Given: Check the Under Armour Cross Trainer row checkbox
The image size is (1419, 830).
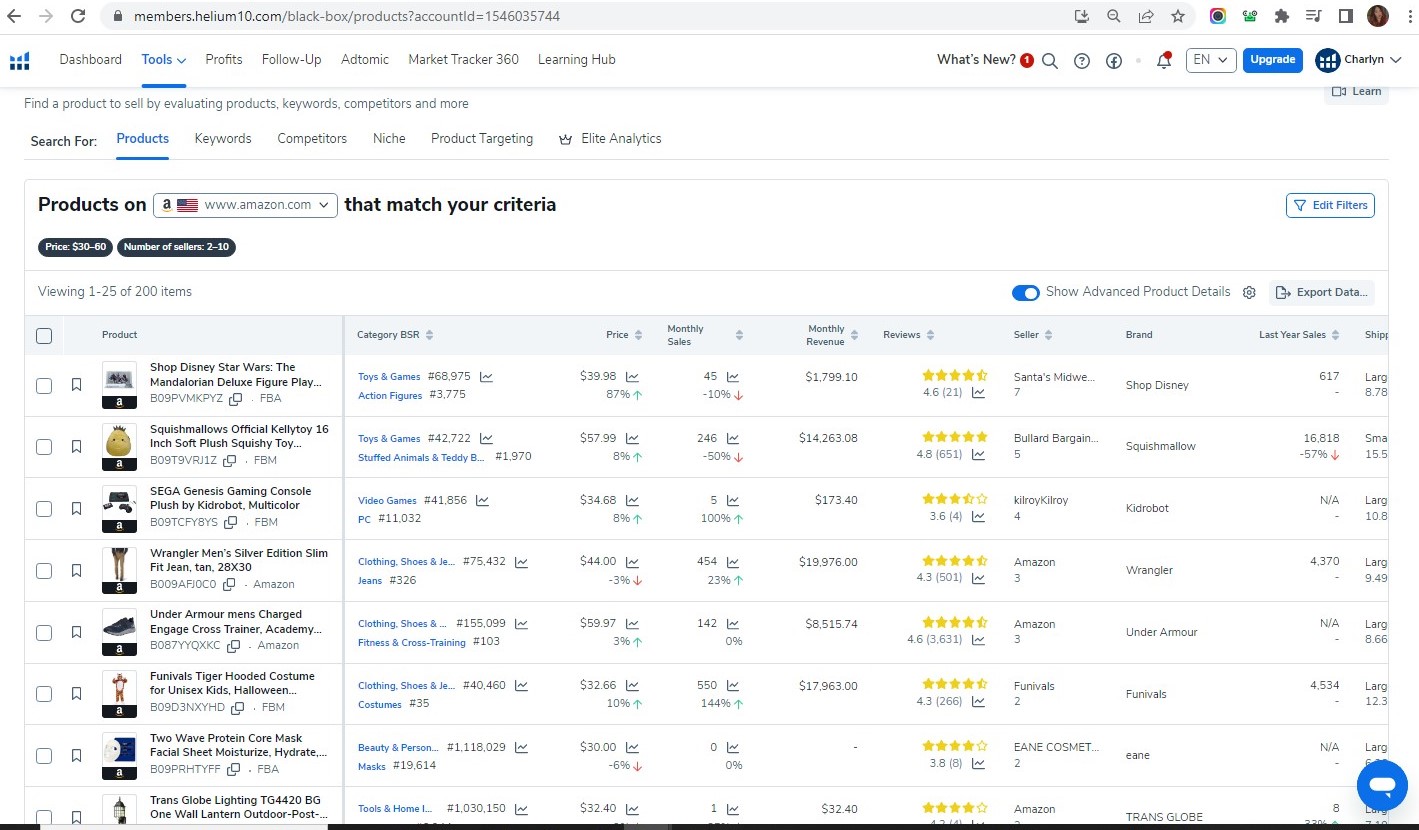Looking at the screenshot, I should [x=44, y=633].
